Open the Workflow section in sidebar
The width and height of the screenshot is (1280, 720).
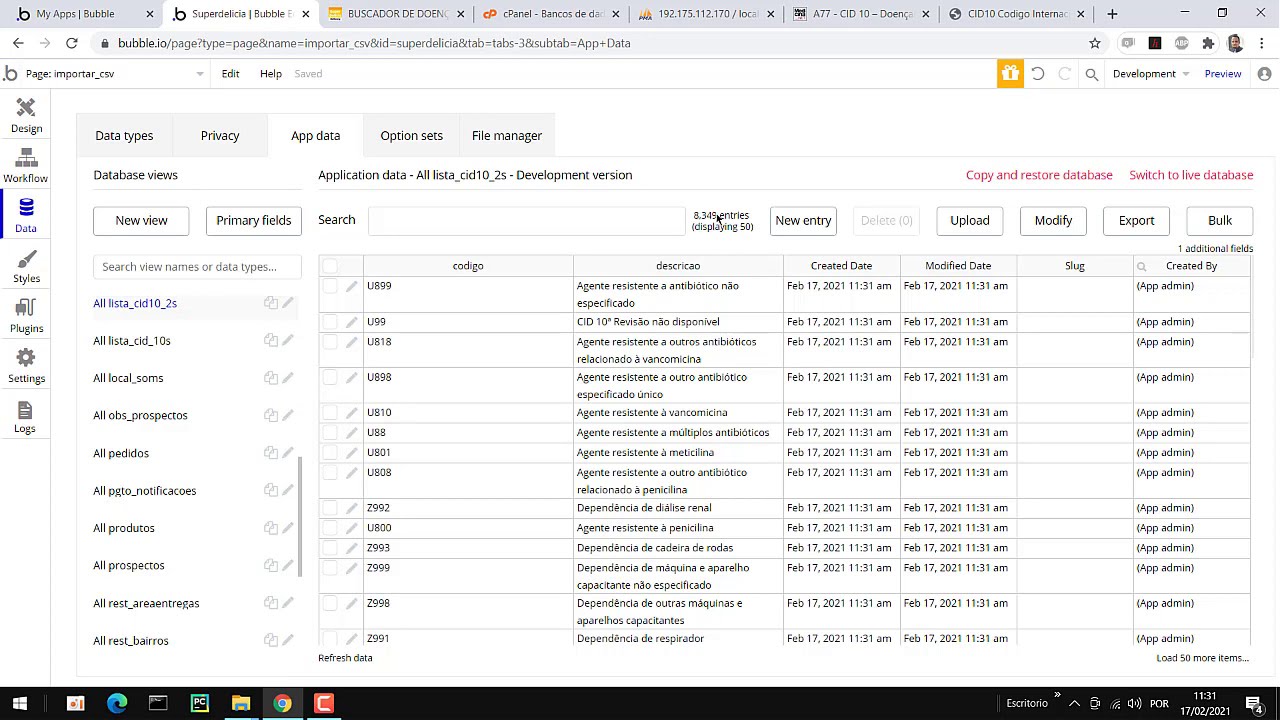pyautogui.click(x=26, y=166)
